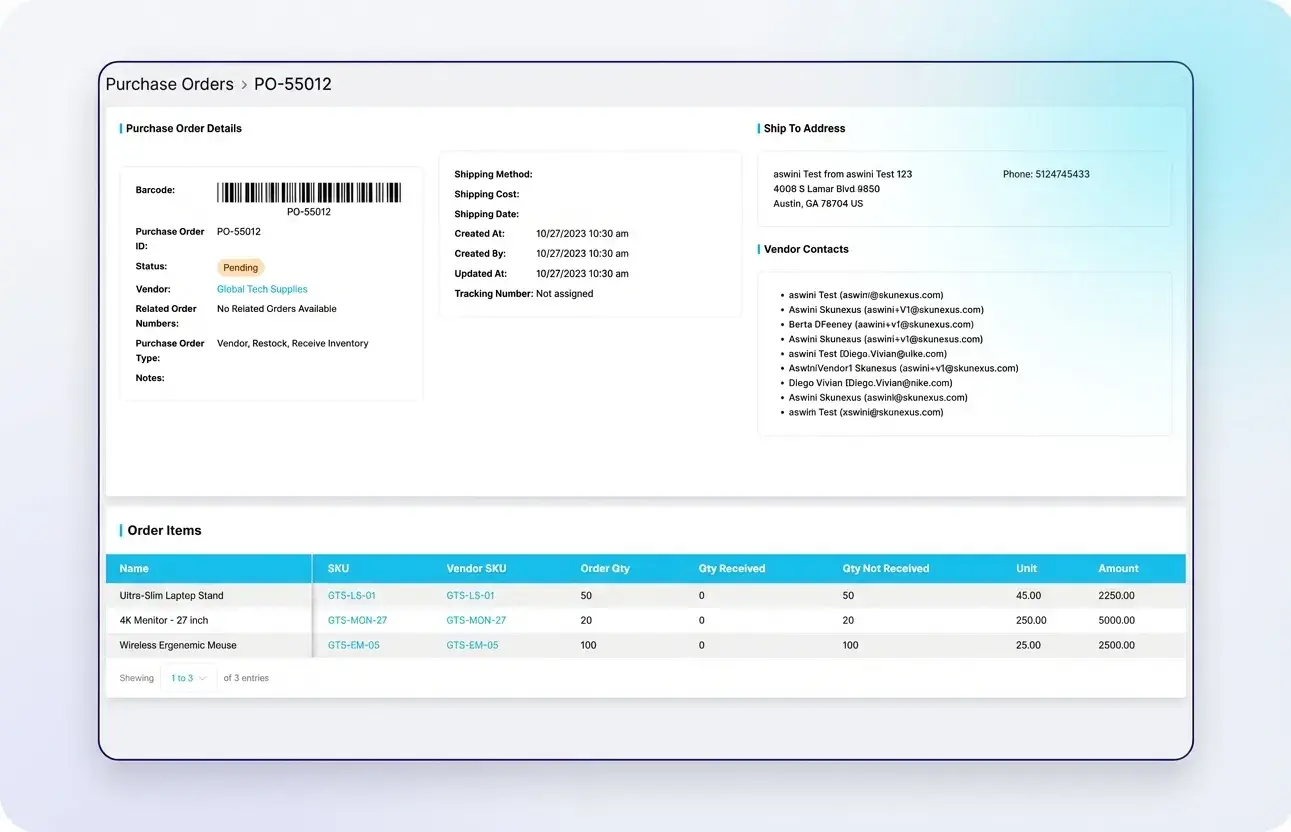Open the Global Tech Supplies vendor link
The height and width of the screenshot is (832, 1291).
(x=262, y=289)
